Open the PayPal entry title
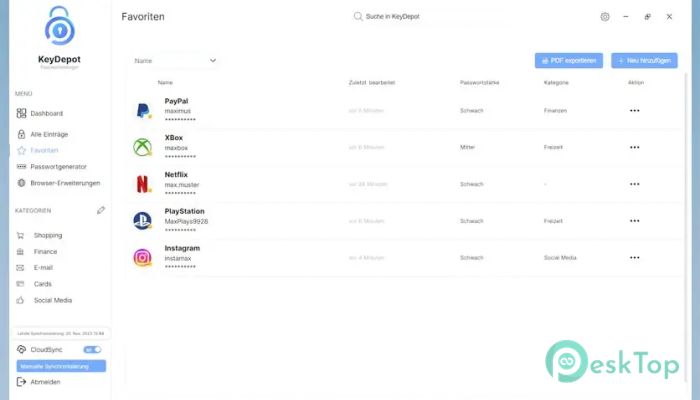Image resolution: width=700 pixels, height=400 pixels. [x=176, y=101]
